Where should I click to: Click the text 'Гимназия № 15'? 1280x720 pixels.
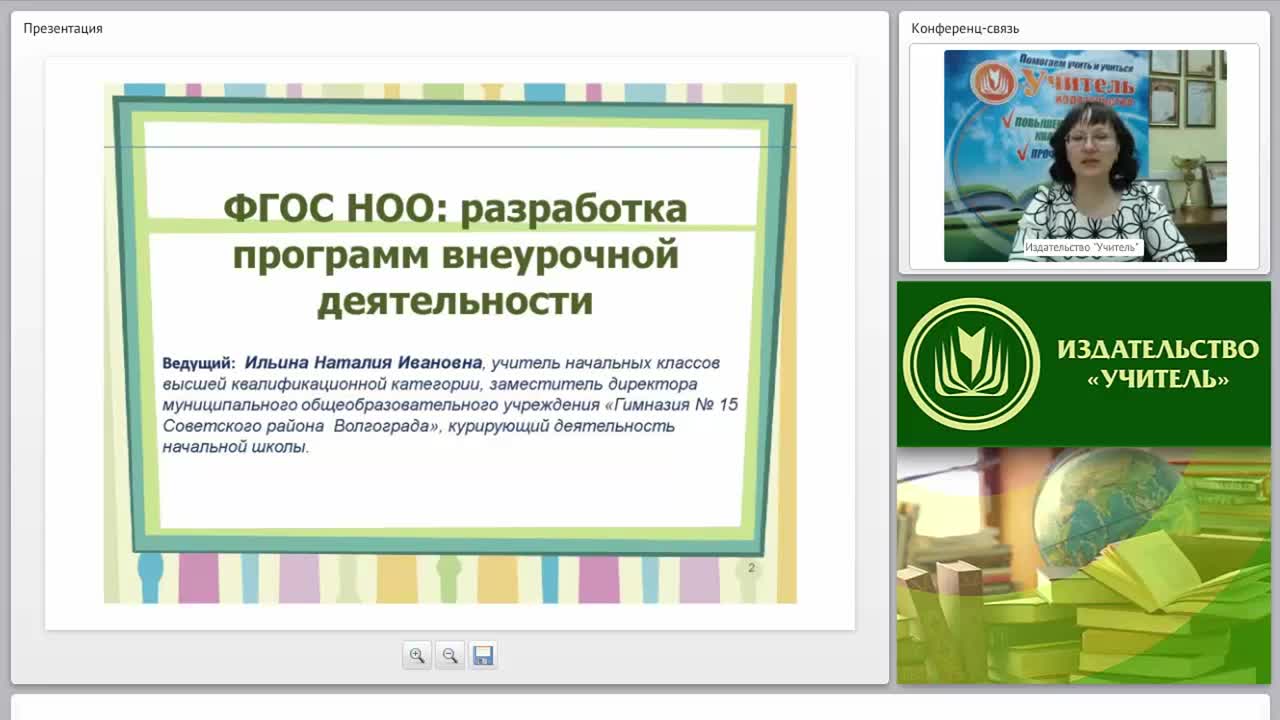(x=675, y=405)
